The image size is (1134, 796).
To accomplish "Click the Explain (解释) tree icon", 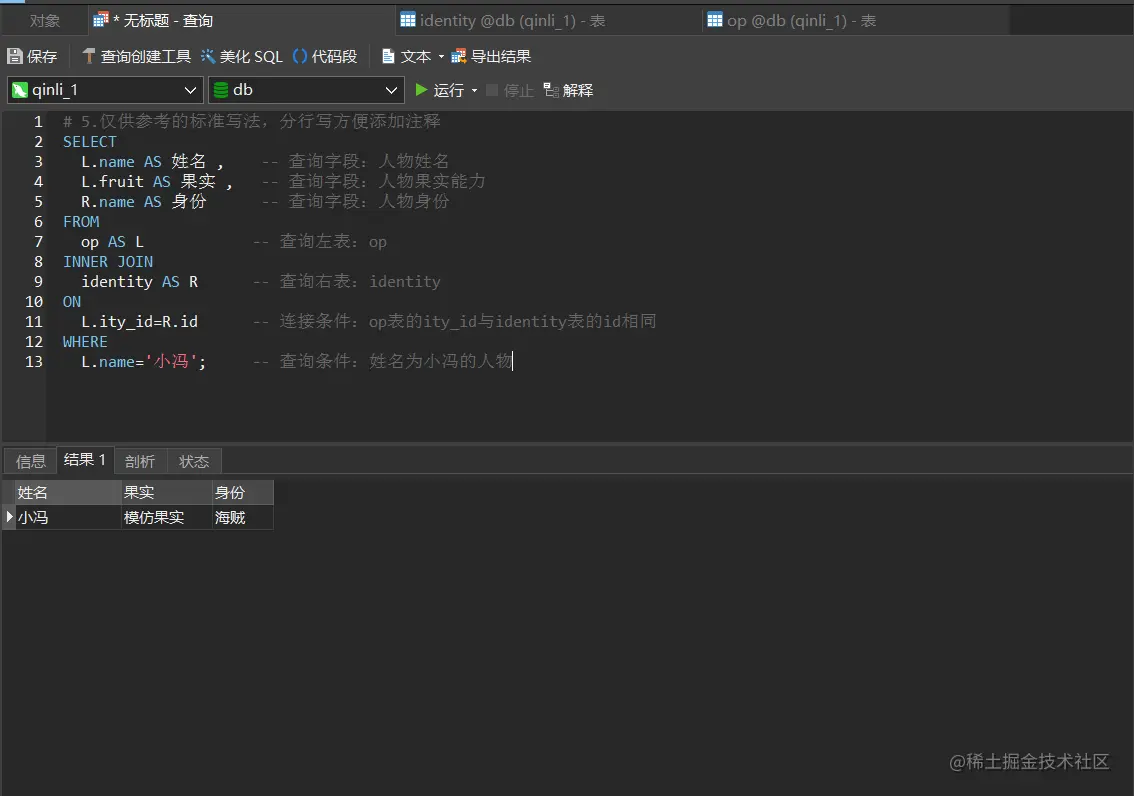I will (551, 90).
